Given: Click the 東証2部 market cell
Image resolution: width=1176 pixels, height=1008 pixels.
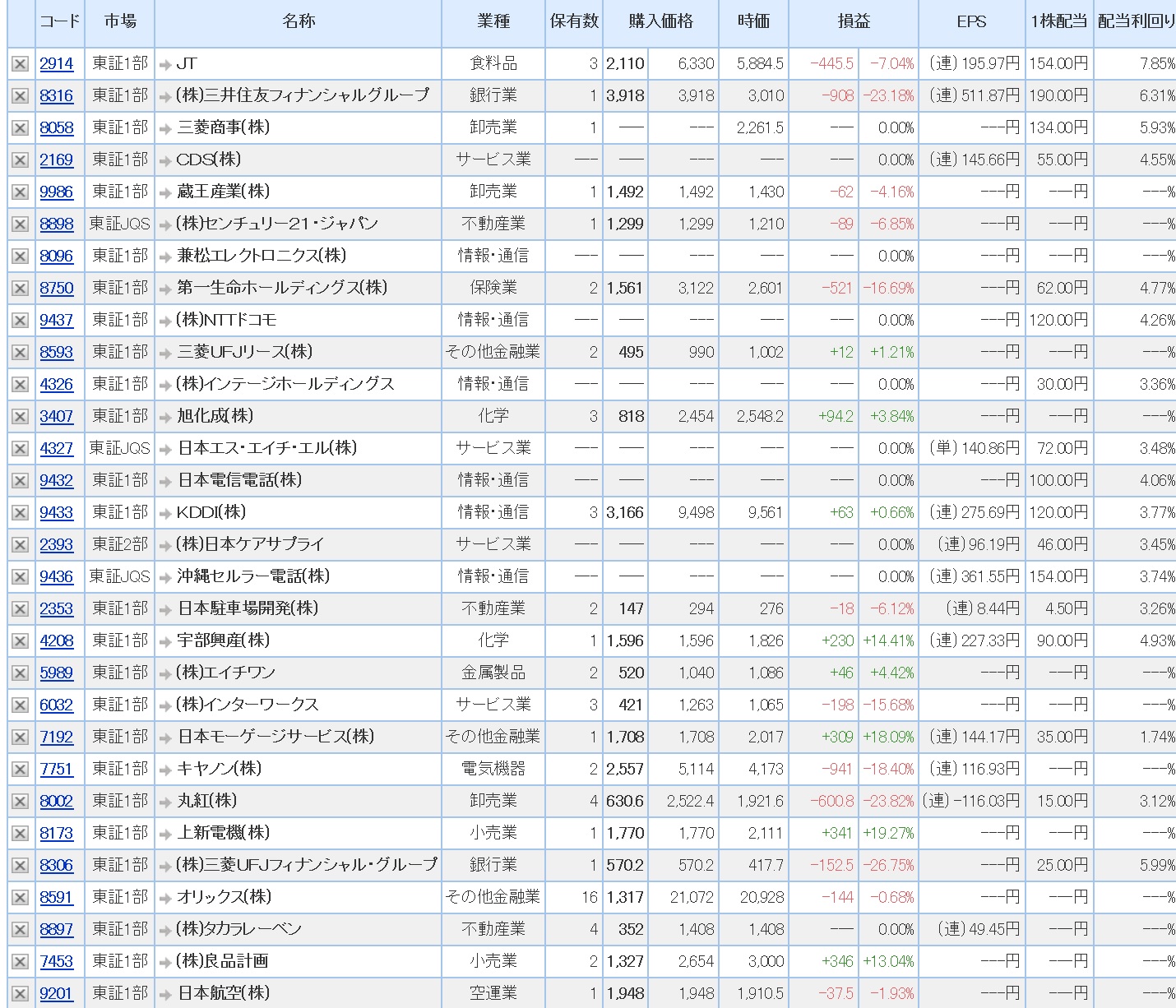Looking at the screenshot, I should (120, 544).
